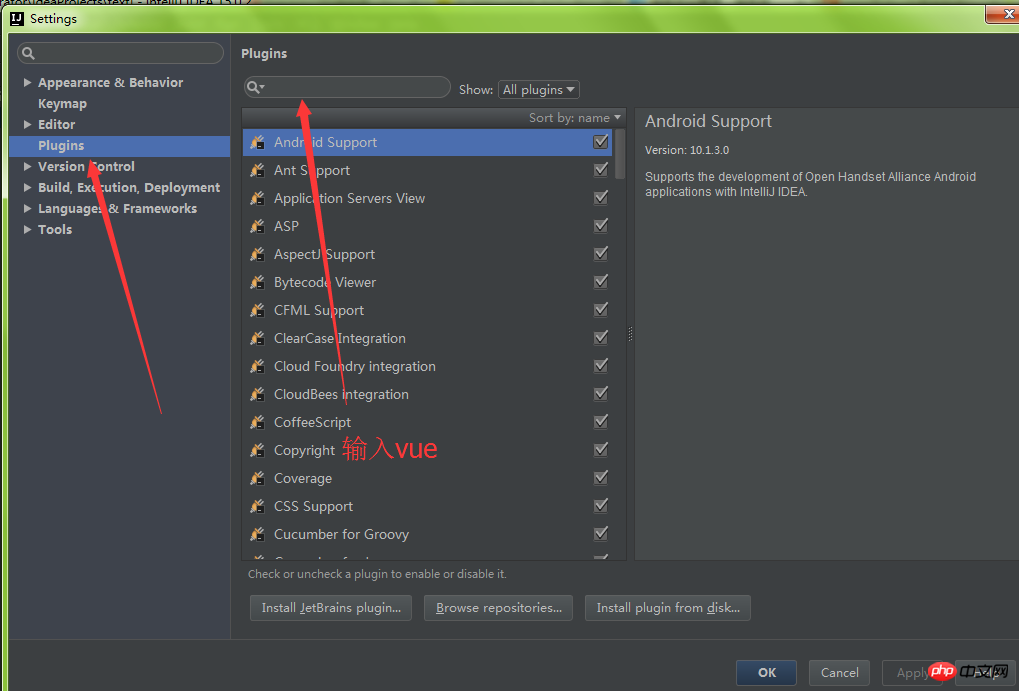This screenshot has width=1019, height=691.
Task: Click Browse repositories button
Action: tap(498, 608)
